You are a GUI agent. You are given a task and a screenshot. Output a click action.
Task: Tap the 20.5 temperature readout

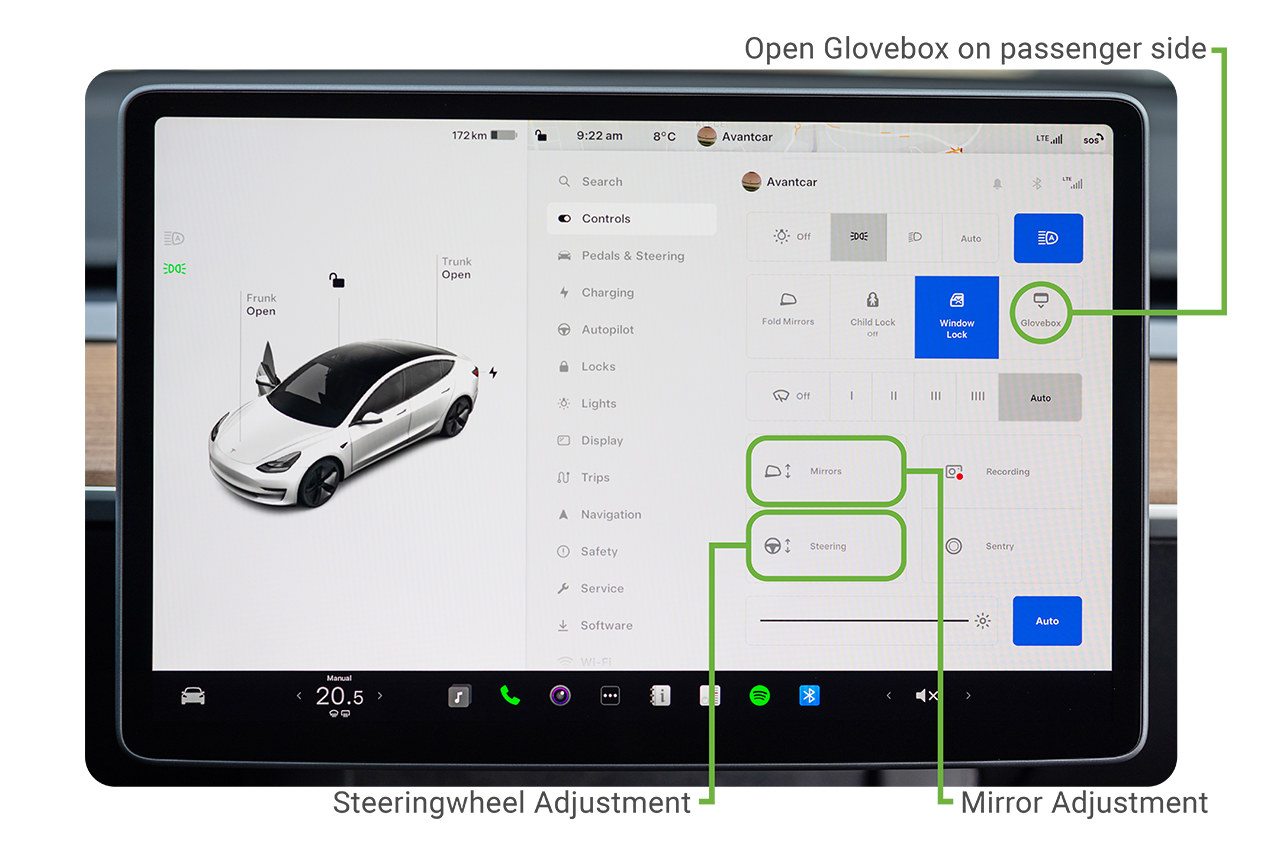[x=340, y=697]
